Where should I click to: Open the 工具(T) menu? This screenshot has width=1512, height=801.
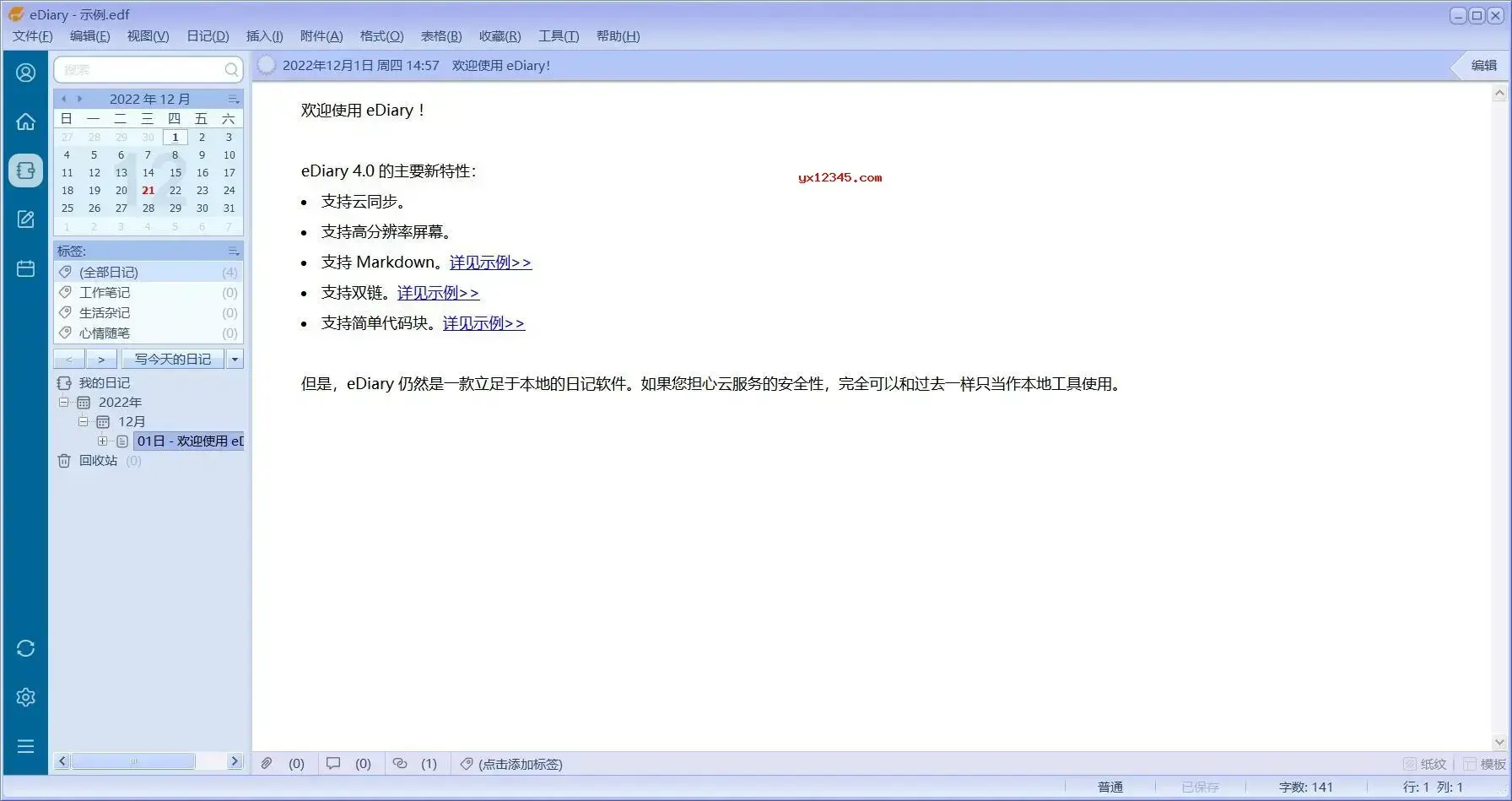pos(559,36)
